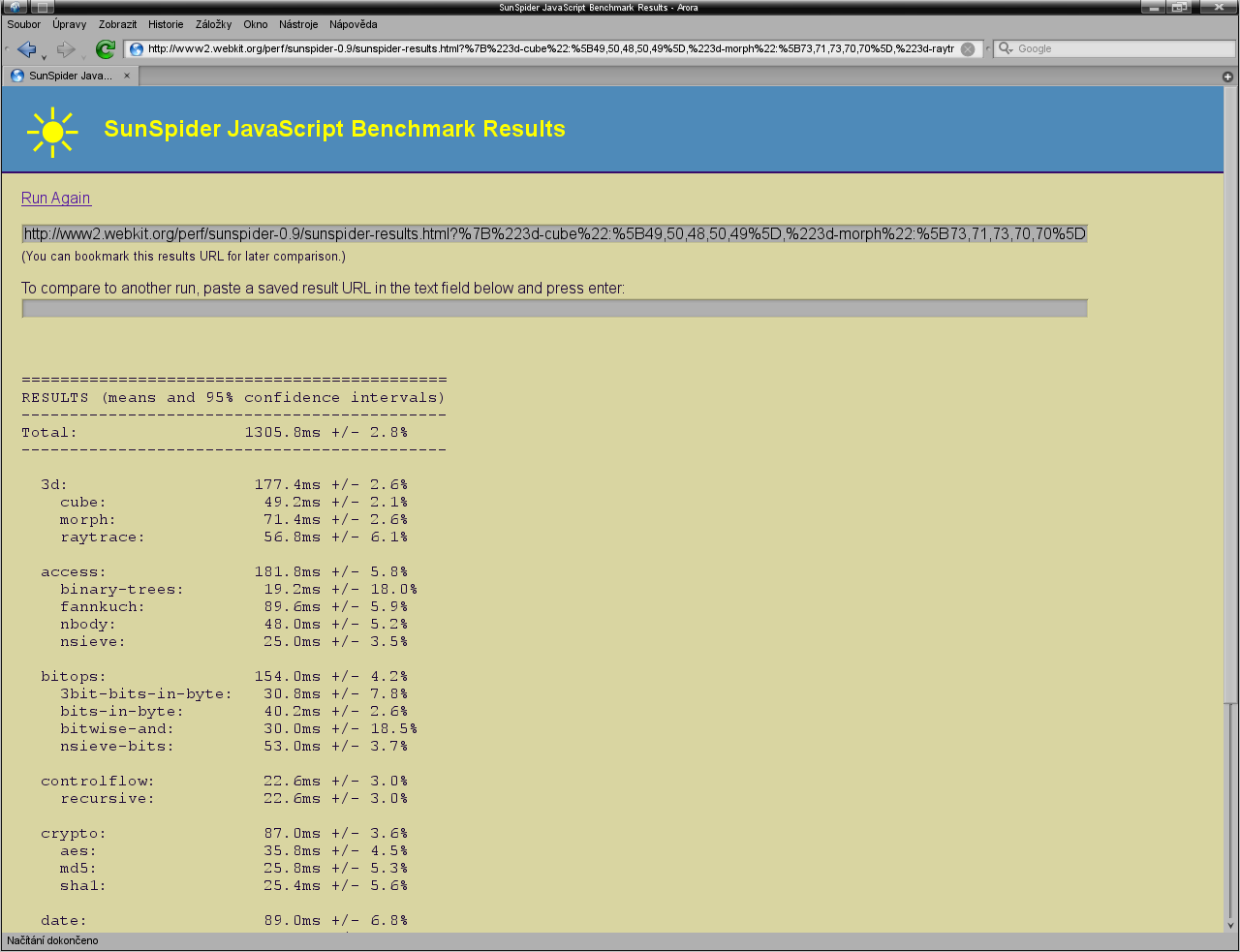Click the RESULTS means and confidence intervals line
The width and height of the screenshot is (1240, 952).
click(233, 397)
